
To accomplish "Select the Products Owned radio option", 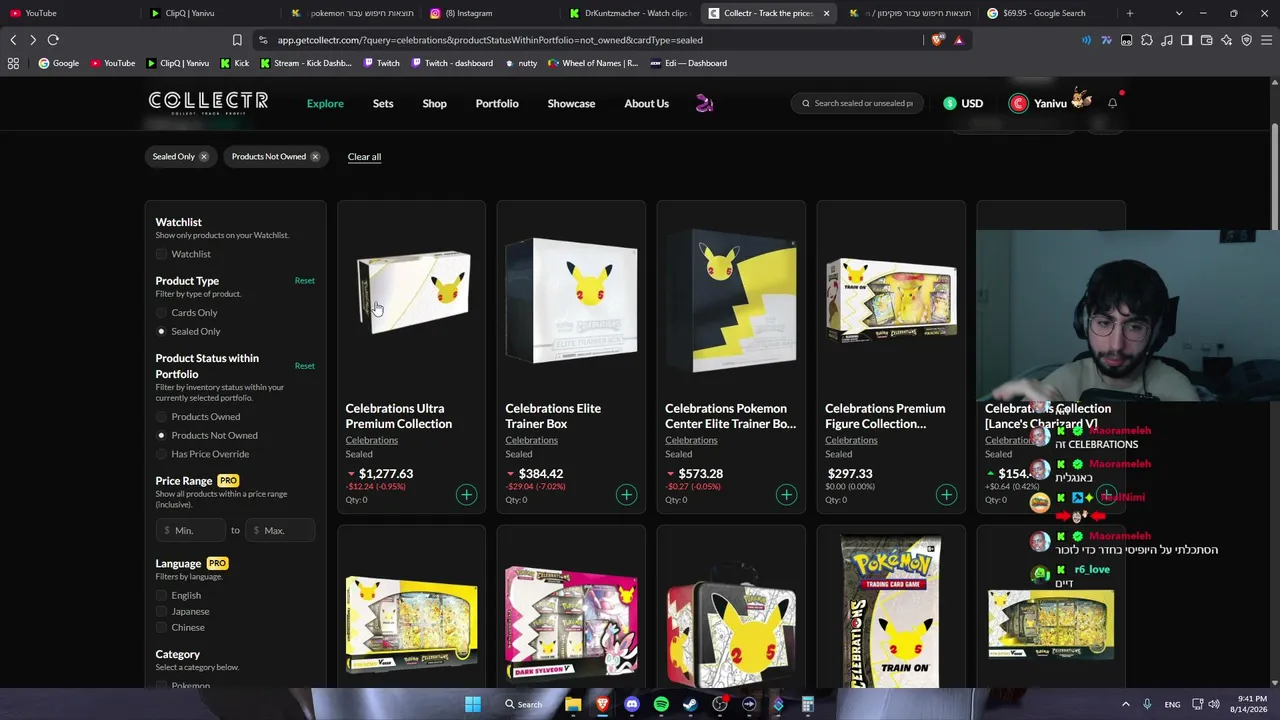I will coord(161,417).
